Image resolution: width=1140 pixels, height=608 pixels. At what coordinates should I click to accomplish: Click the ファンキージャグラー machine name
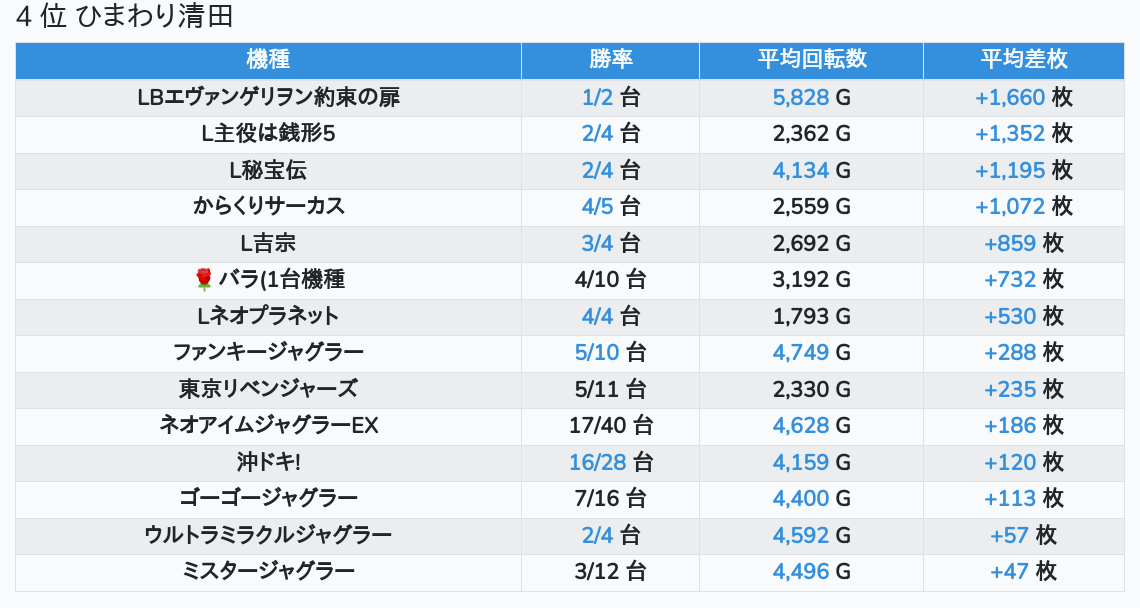[268, 352]
